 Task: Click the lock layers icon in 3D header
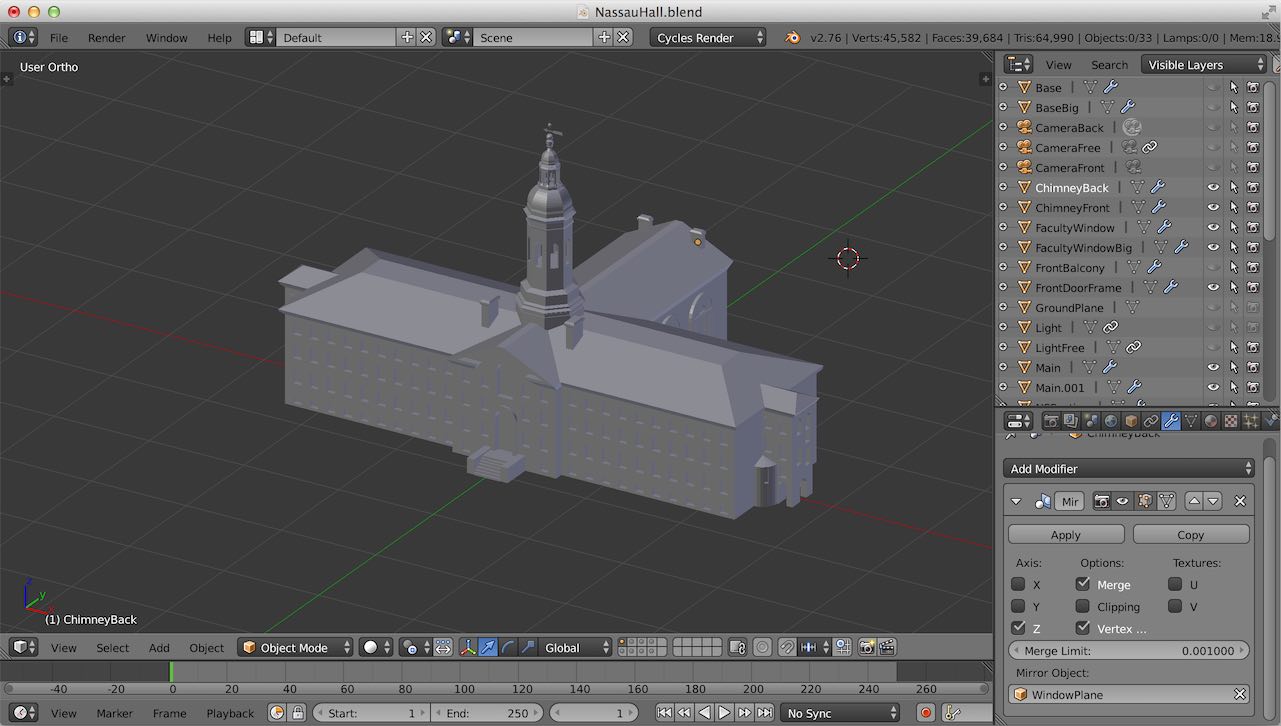coord(737,647)
